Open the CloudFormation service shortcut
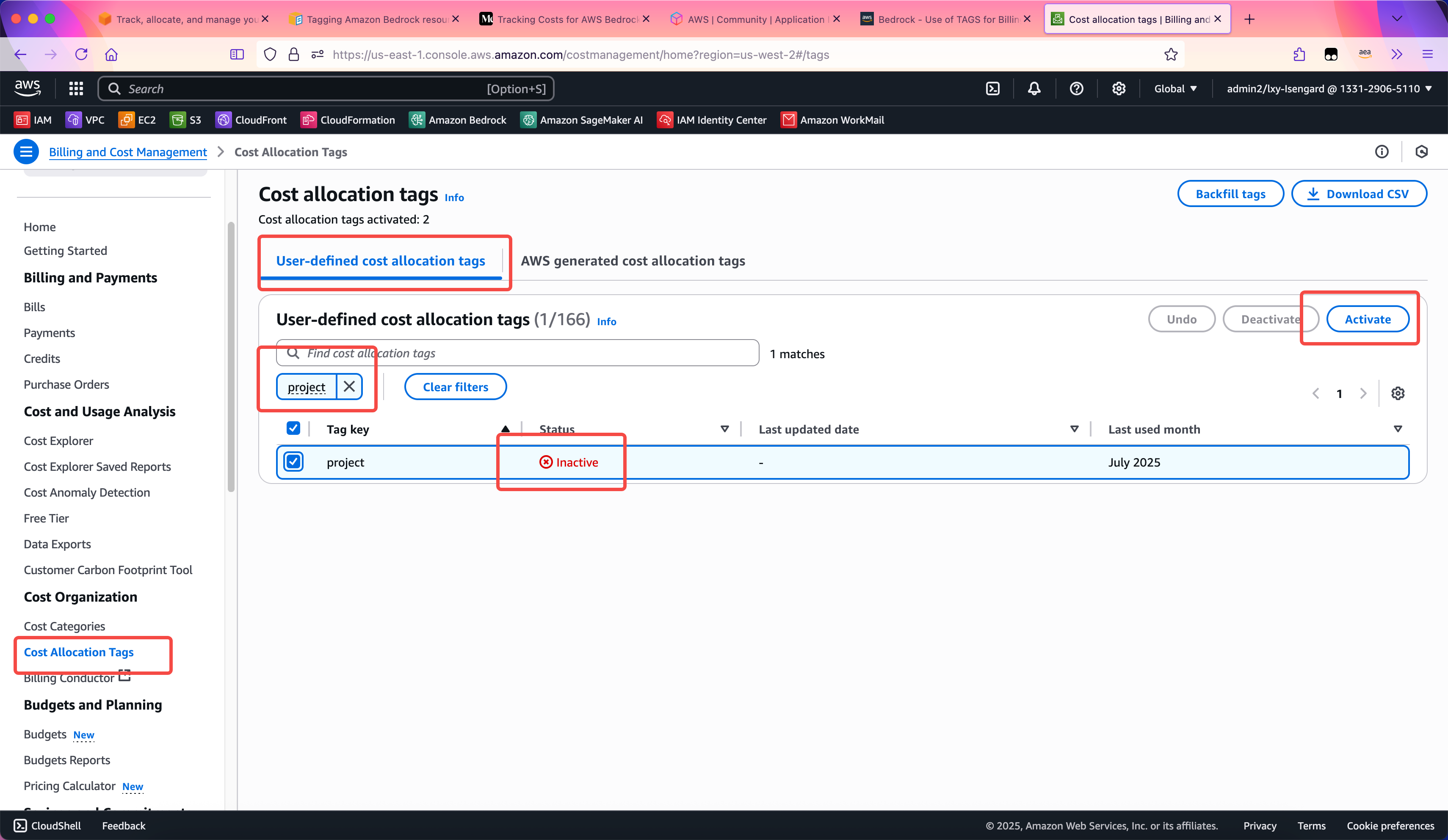This screenshot has width=1448, height=840. coord(348,119)
